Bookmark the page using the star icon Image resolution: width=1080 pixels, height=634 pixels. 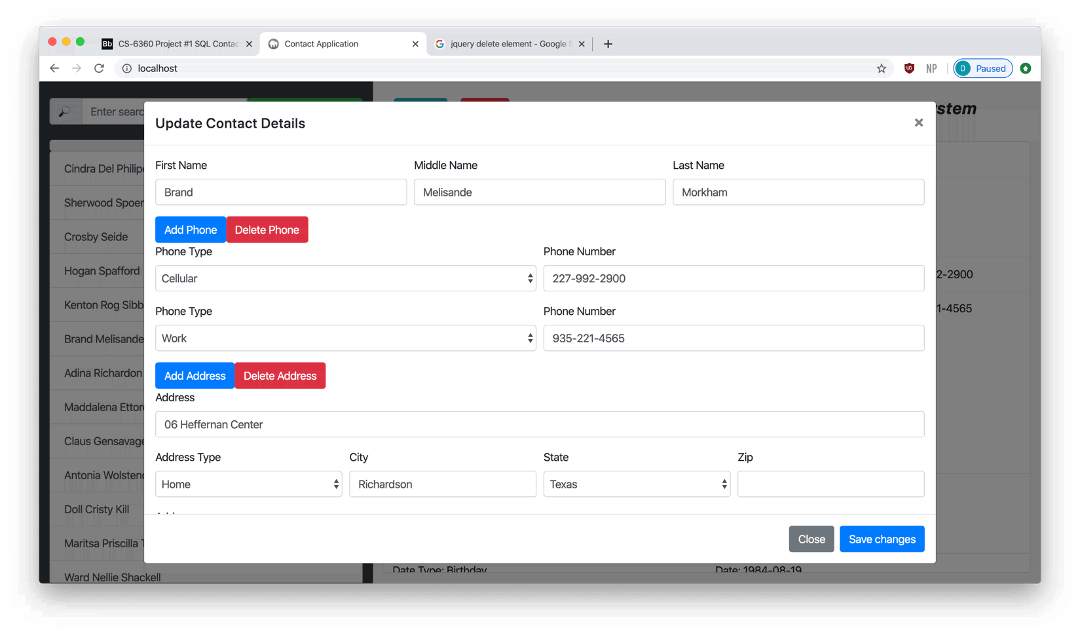881,68
